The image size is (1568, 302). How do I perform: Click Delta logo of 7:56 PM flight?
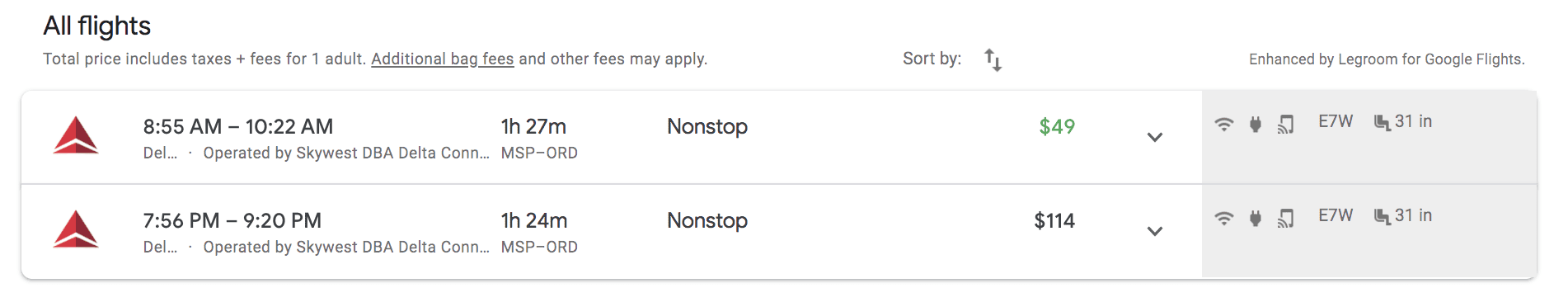point(76,230)
